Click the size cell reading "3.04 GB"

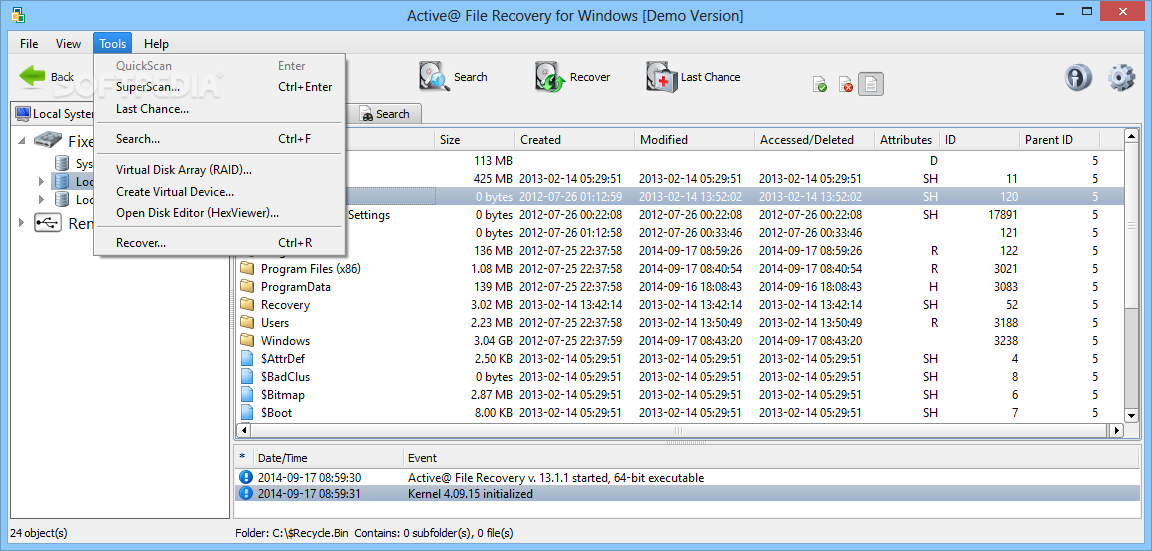click(x=493, y=341)
